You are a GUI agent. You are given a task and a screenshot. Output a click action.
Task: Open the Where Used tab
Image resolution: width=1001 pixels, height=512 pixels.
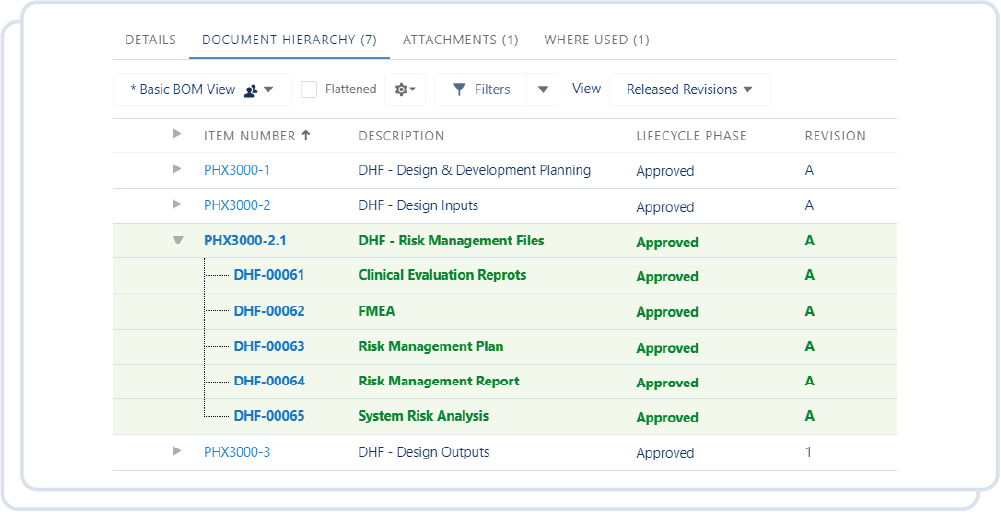point(596,40)
